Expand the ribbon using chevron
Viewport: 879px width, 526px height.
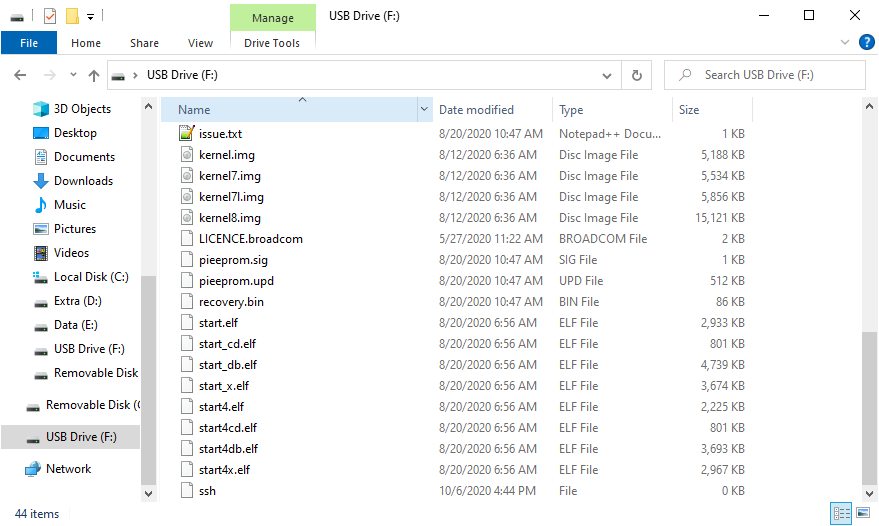(x=845, y=42)
